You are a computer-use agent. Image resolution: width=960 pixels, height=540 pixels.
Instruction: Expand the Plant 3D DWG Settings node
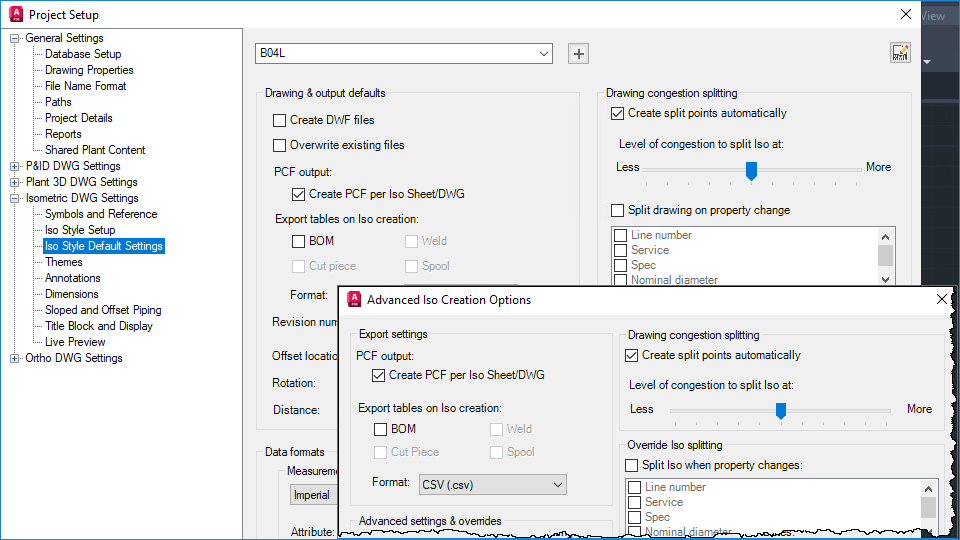(x=14, y=182)
